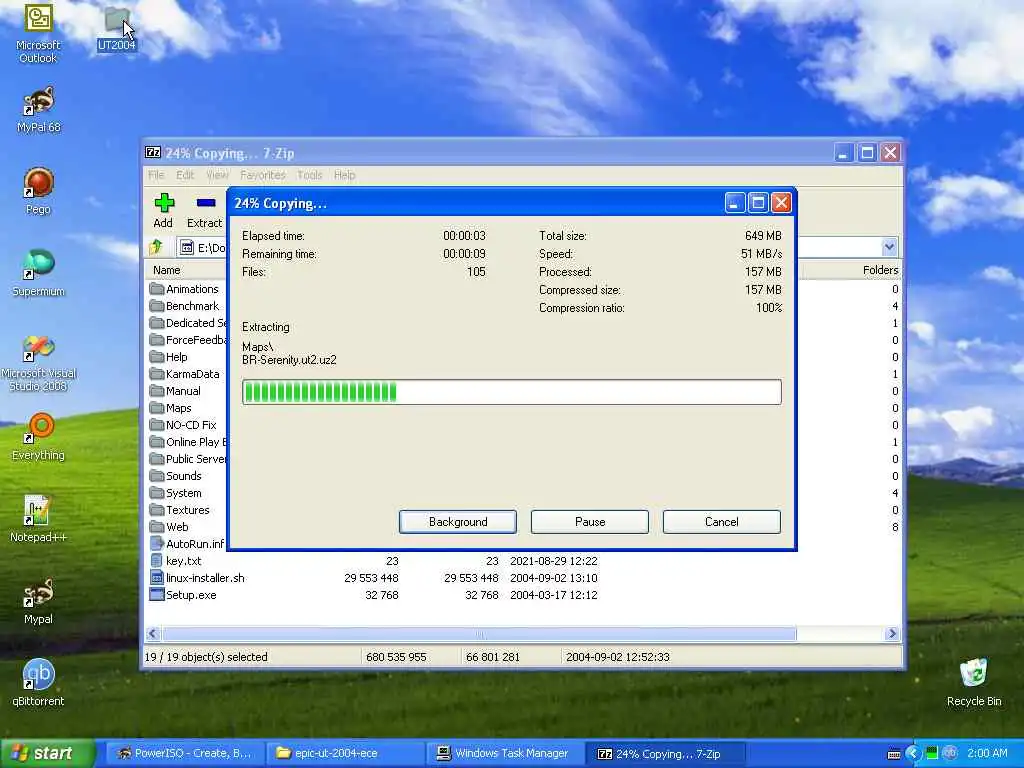
Task: Select the linux-installer.sh file icon
Action: [x=156, y=577]
